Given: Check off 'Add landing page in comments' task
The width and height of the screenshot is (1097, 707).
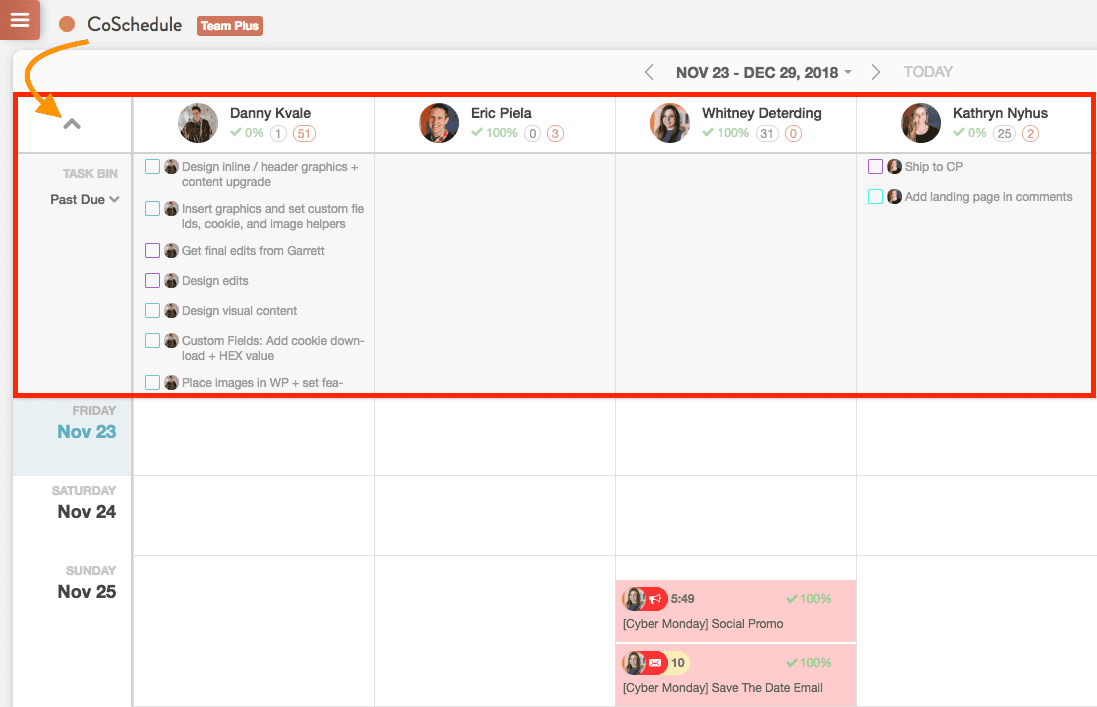Looking at the screenshot, I should tap(875, 197).
